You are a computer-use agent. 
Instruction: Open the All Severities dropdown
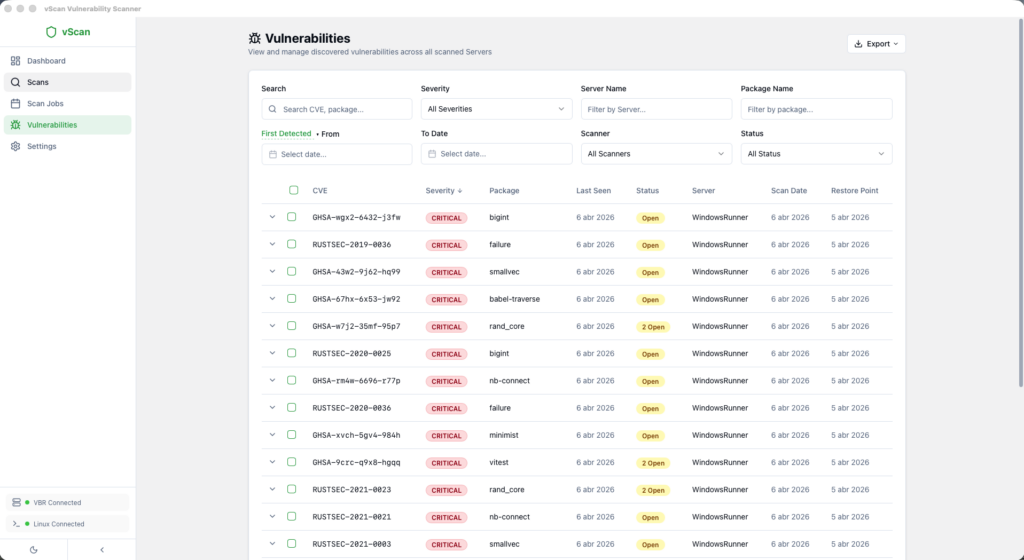click(496, 109)
